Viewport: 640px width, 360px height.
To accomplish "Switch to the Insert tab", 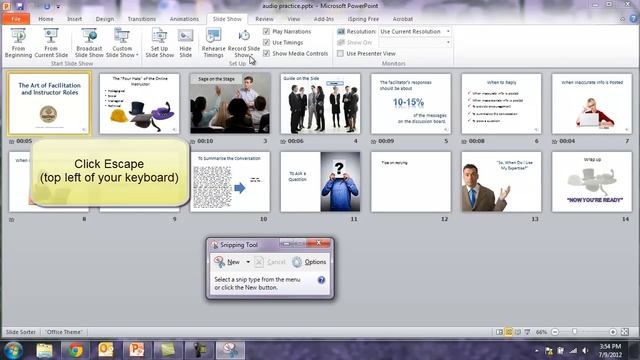I will tap(74, 19).
